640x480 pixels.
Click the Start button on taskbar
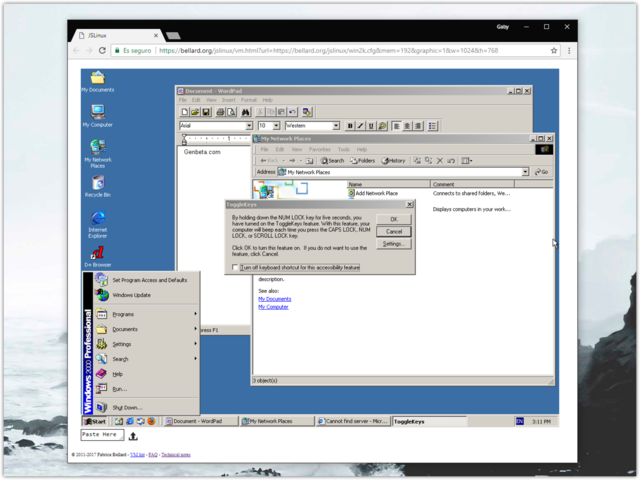(x=95, y=422)
